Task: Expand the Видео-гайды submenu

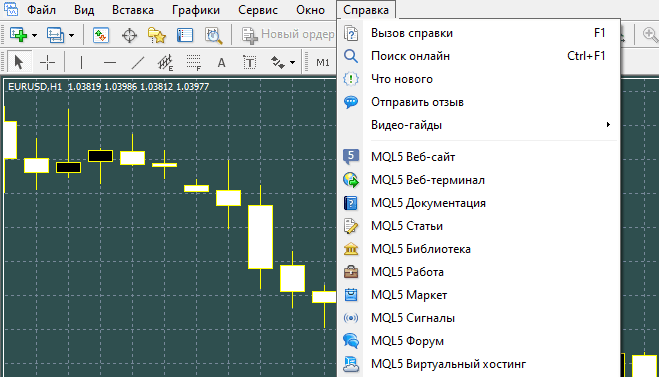Action: click(x=479, y=125)
